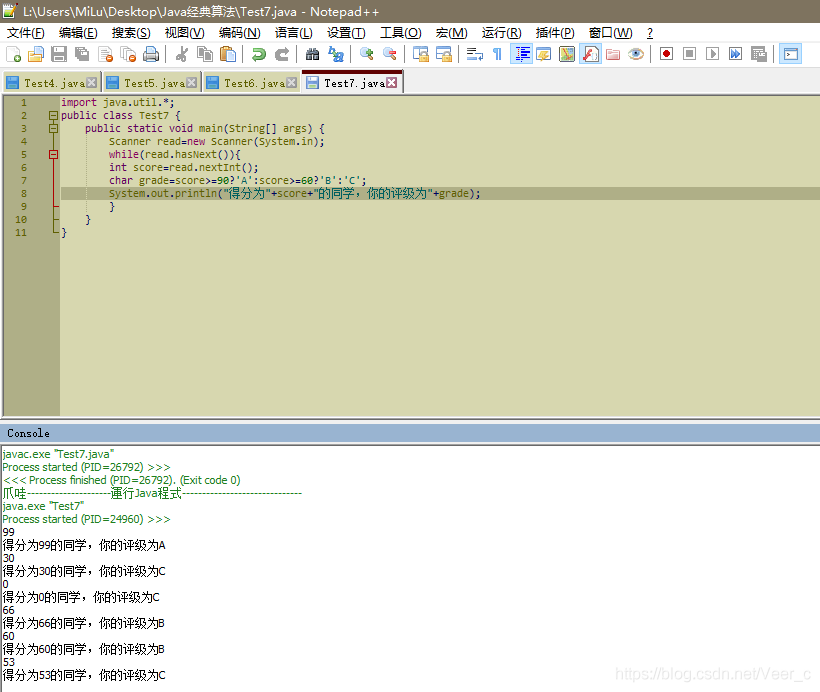Cut the selection with the scissors icon
This screenshot has height=692, width=820.
181,54
